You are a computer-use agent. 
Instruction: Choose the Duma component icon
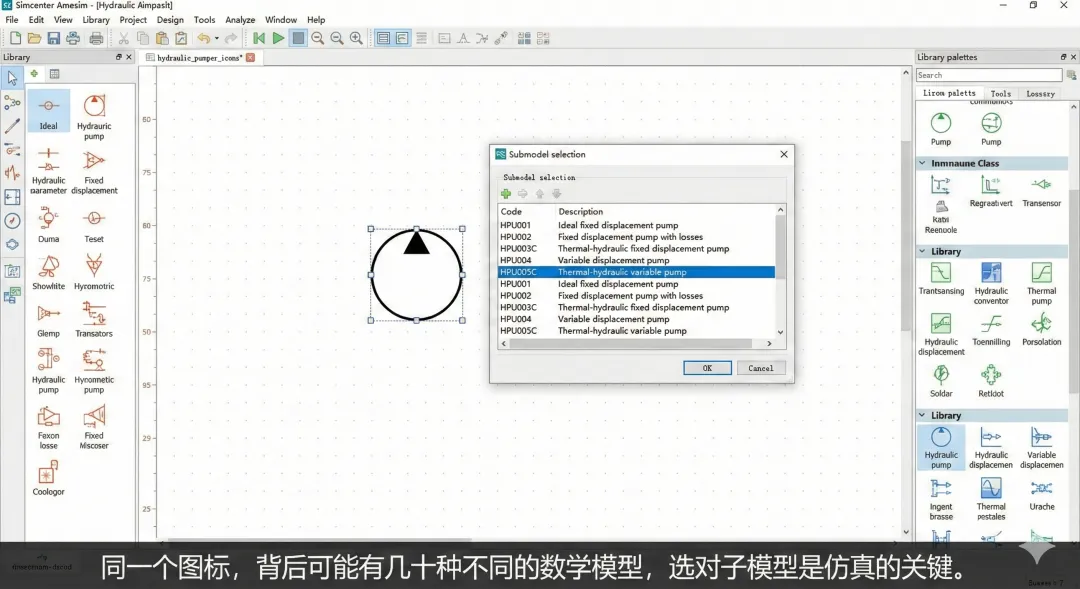pyautogui.click(x=48, y=225)
